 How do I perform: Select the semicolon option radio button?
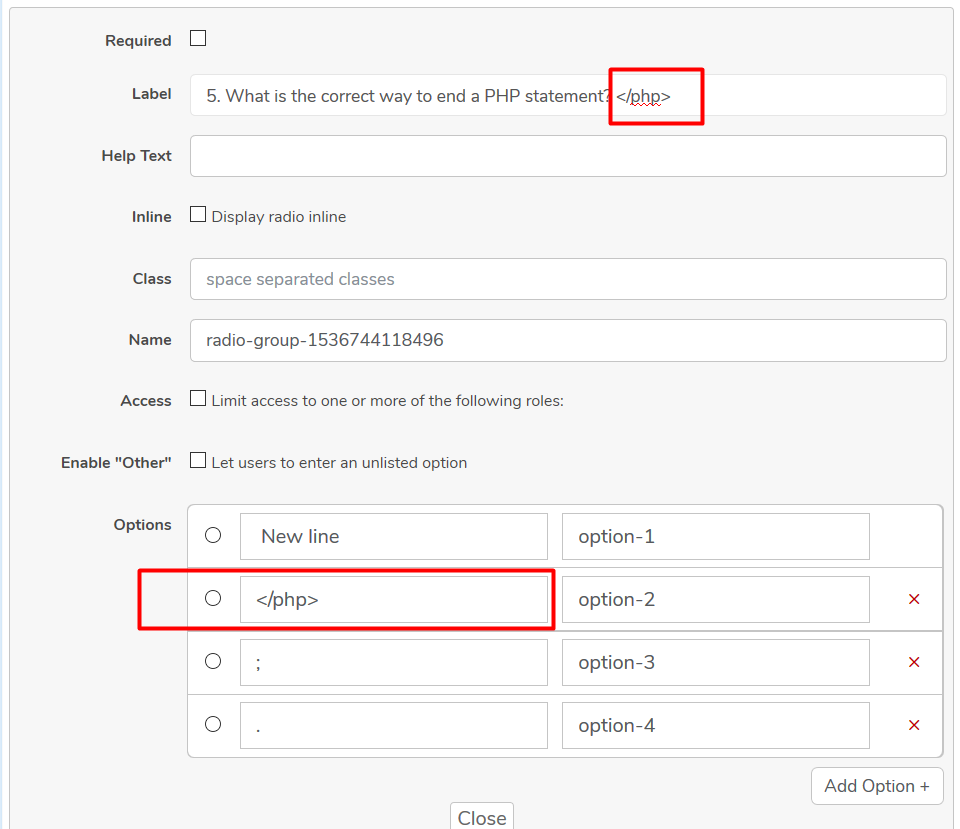[212, 661]
